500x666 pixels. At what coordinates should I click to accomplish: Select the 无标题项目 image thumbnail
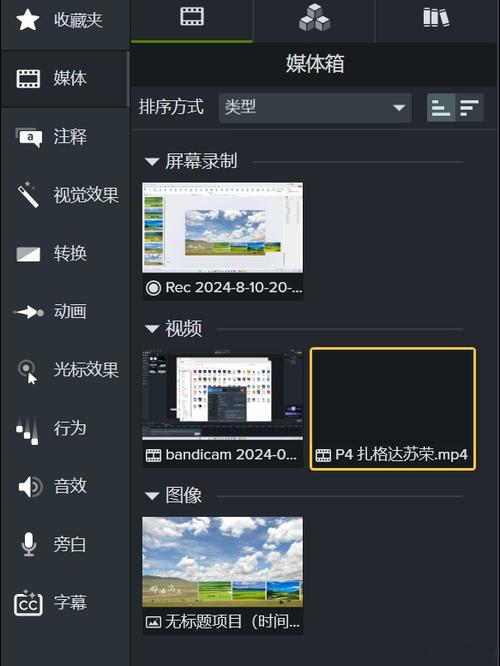pyautogui.click(x=223, y=562)
